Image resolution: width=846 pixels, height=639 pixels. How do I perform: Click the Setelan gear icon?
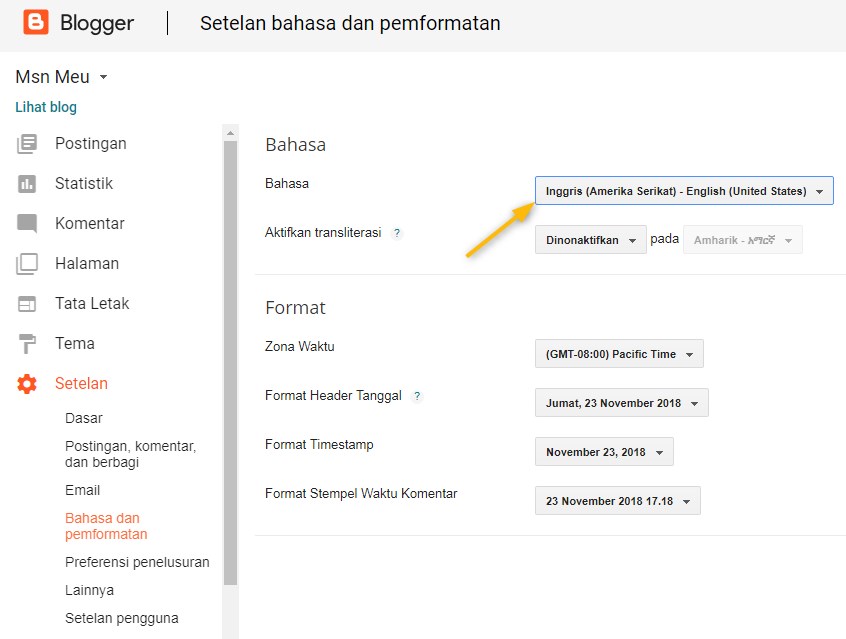click(27, 383)
